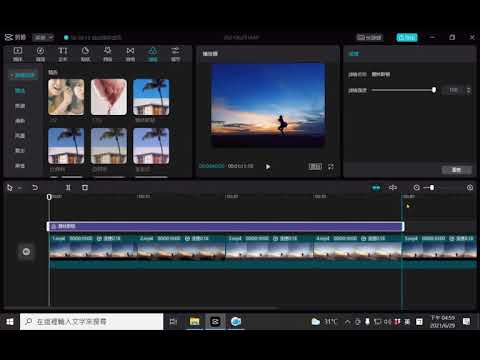Select the highlighted teal filter category

[x=20, y=91]
